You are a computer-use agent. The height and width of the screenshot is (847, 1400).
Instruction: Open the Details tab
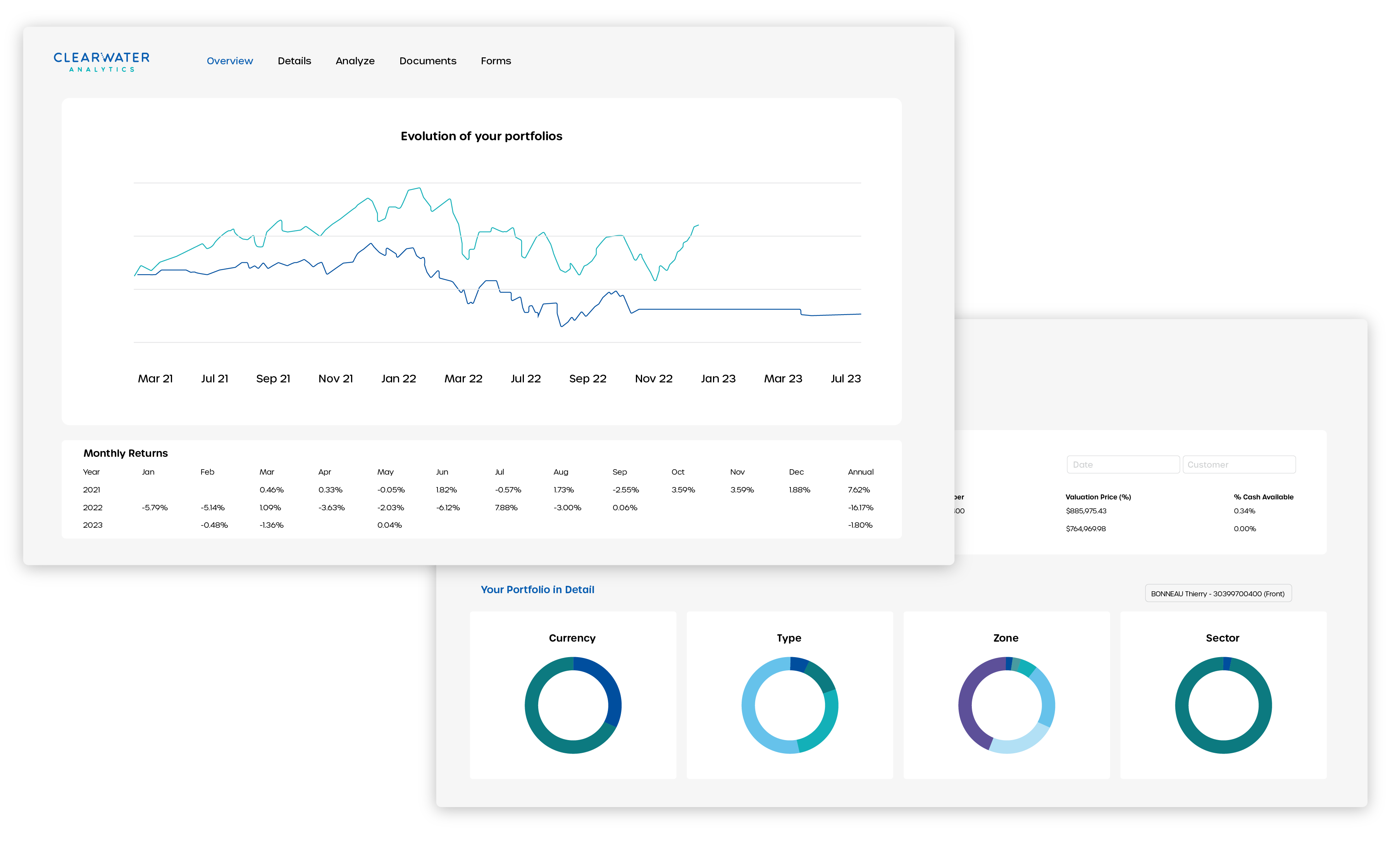[294, 61]
